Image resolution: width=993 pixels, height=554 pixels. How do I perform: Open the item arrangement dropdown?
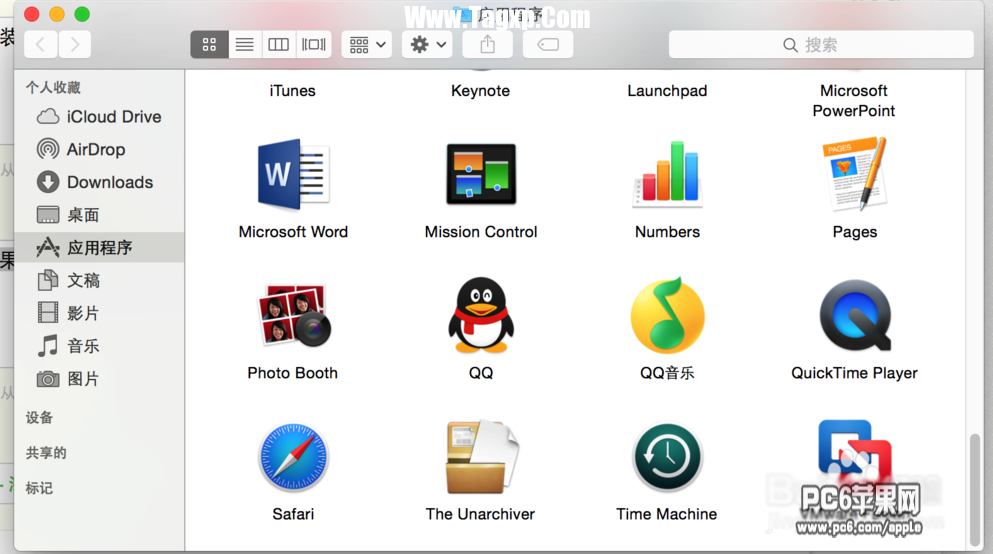click(x=367, y=44)
